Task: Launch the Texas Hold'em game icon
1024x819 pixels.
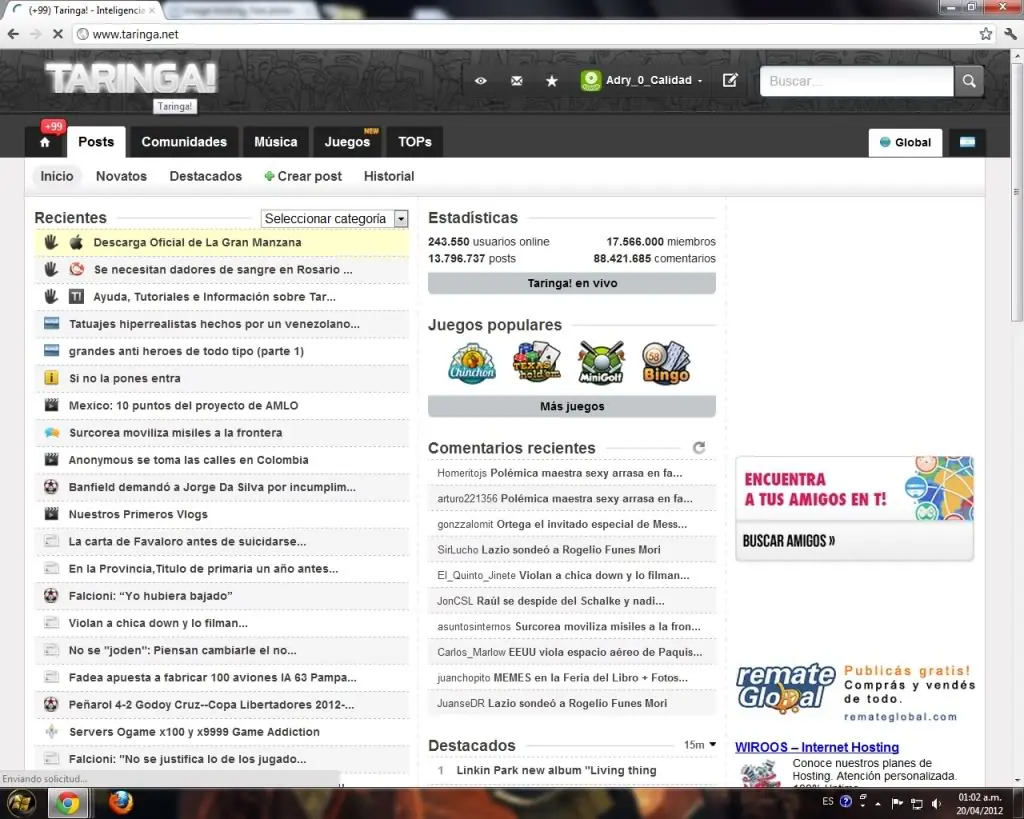Action: 537,362
